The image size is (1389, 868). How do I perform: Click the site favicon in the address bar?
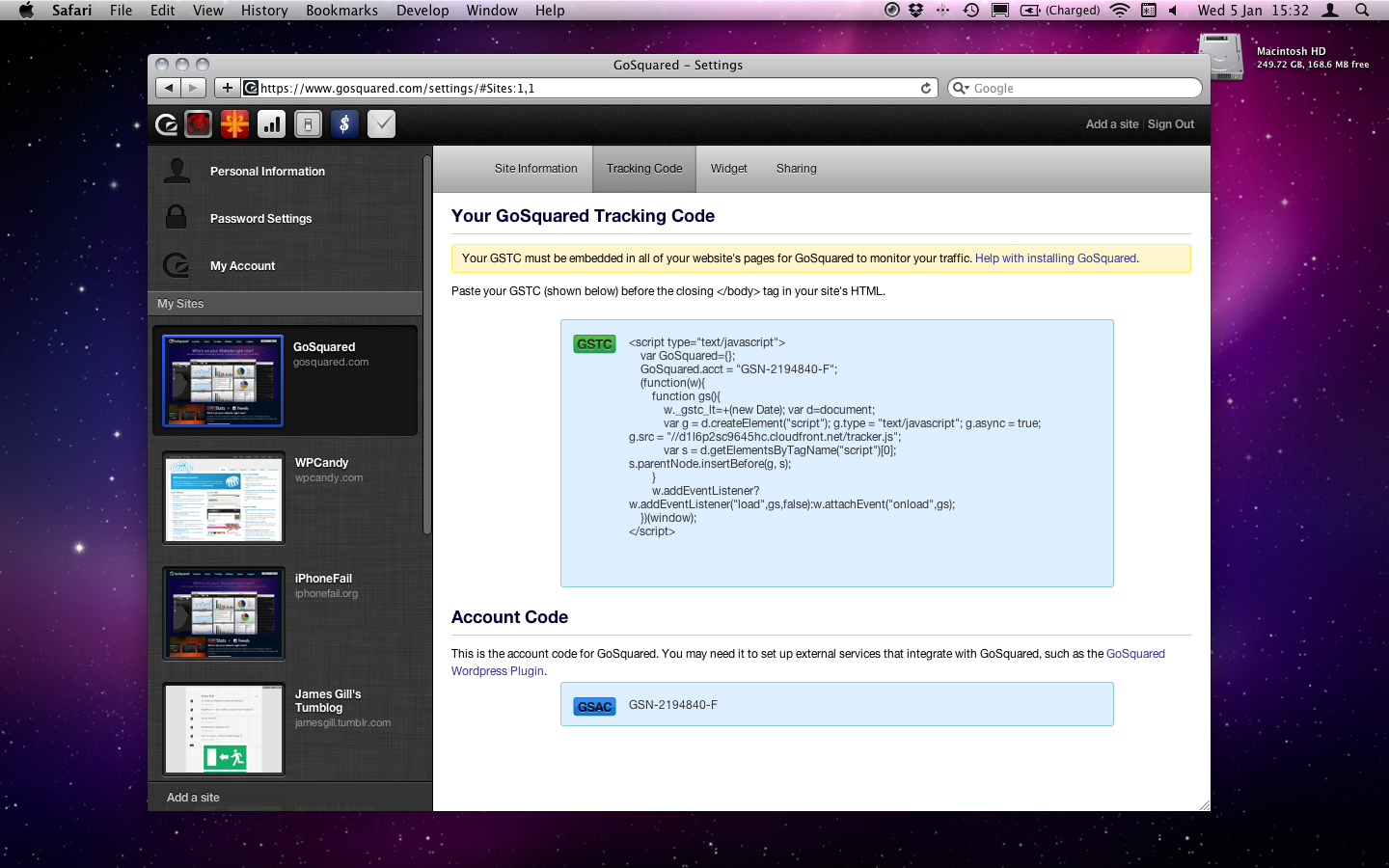251,88
